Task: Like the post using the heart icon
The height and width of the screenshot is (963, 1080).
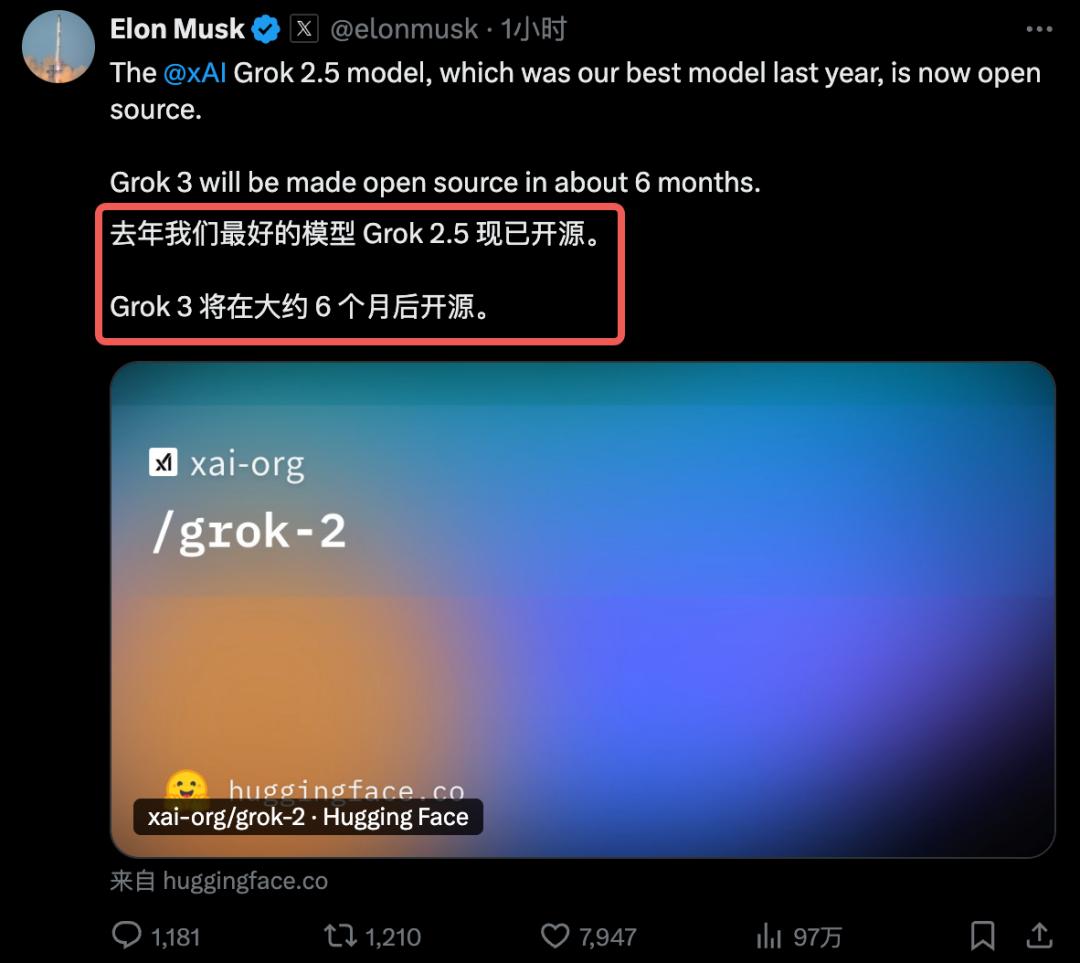Action: tap(554, 935)
